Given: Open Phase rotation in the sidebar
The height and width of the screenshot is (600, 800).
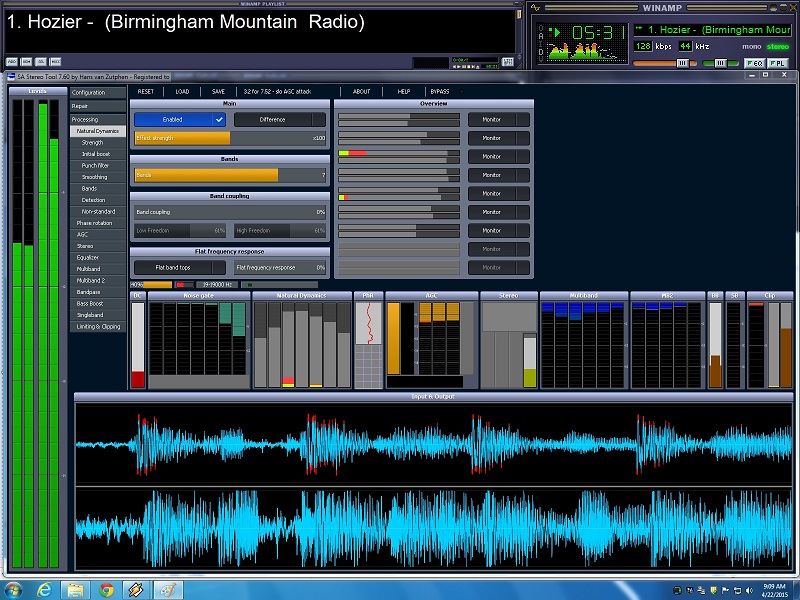Looking at the screenshot, I should tap(98, 223).
